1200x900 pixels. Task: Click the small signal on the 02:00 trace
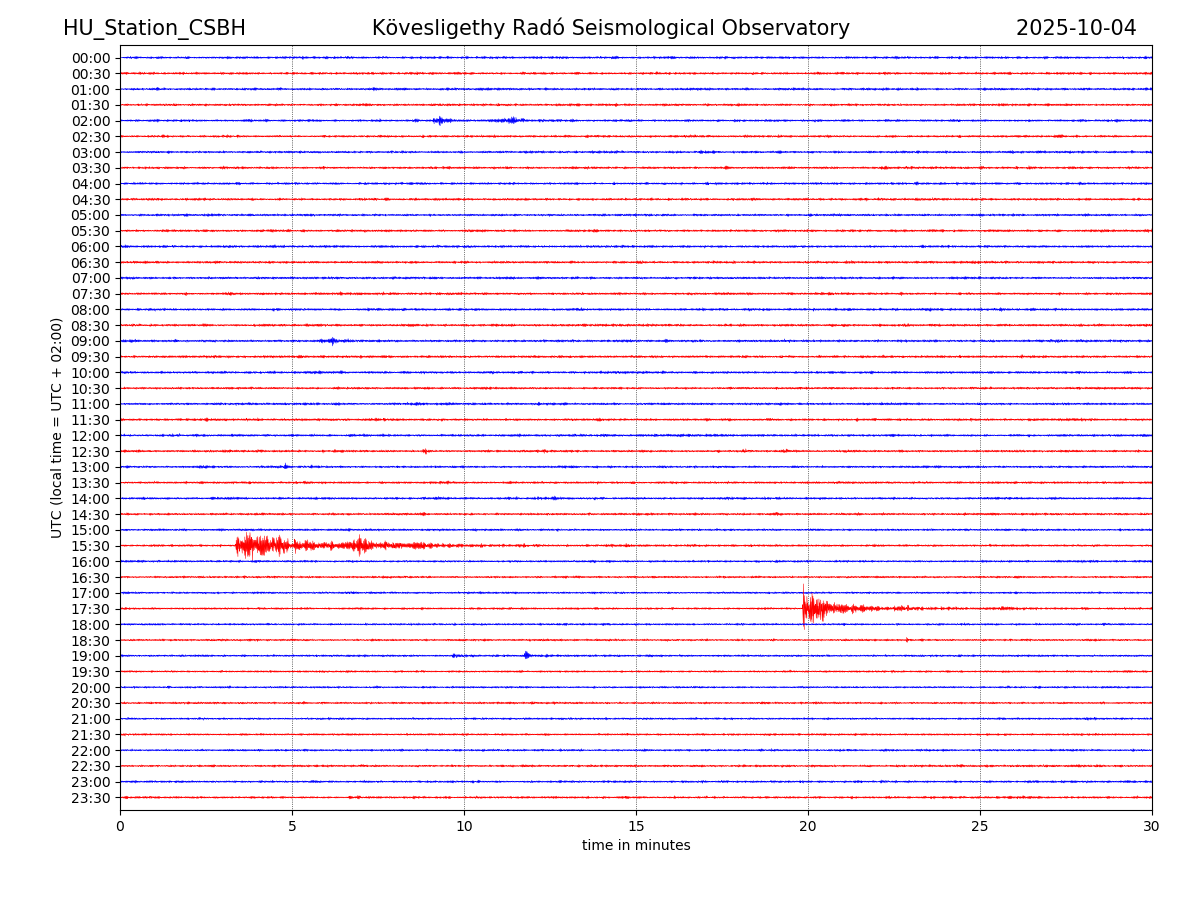(x=440, y=120)
